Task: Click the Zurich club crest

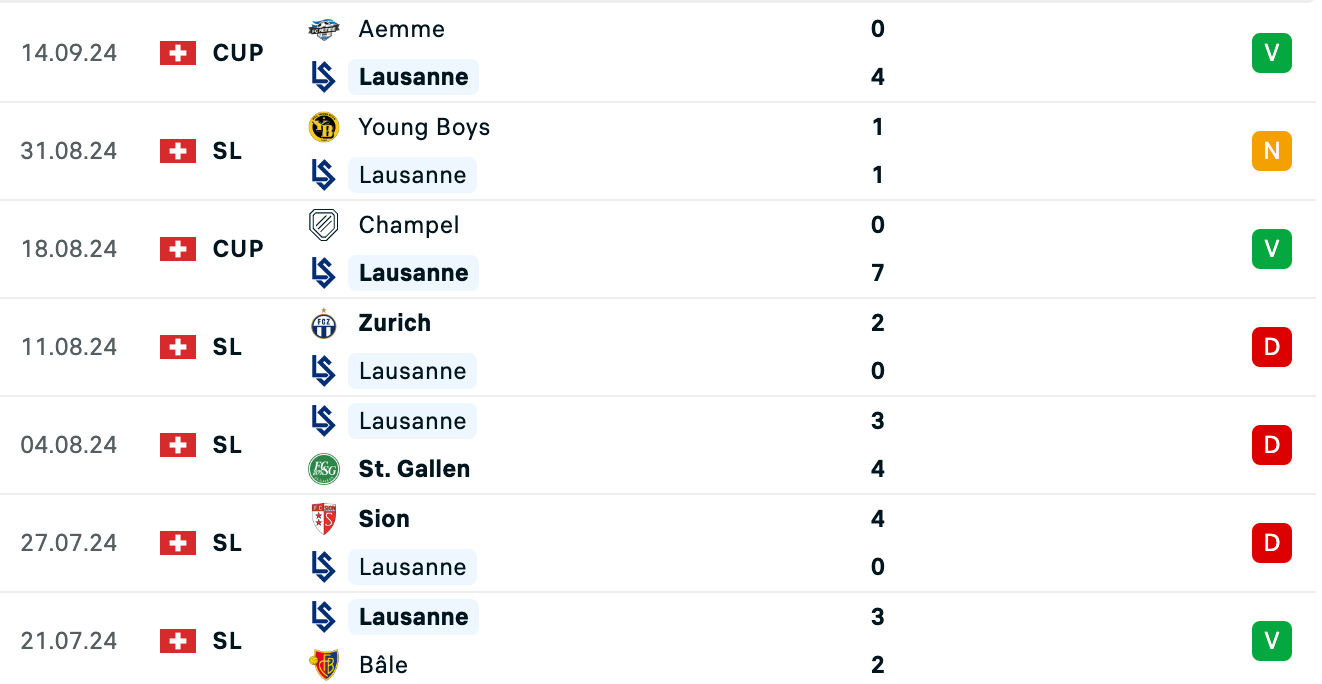Action: pyautogui.click(x=324, y=323)
